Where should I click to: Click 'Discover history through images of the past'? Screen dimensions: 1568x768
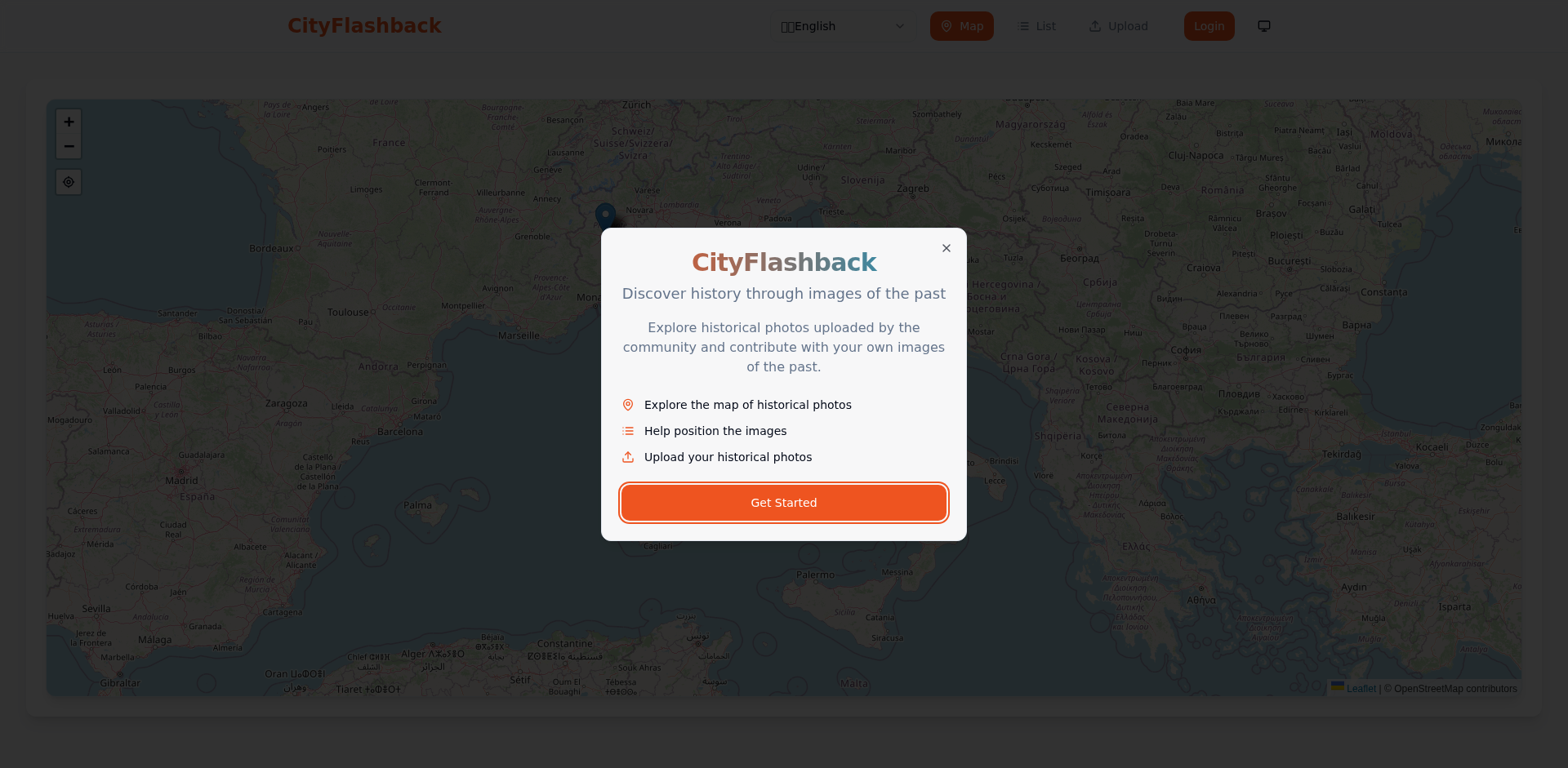784,294
